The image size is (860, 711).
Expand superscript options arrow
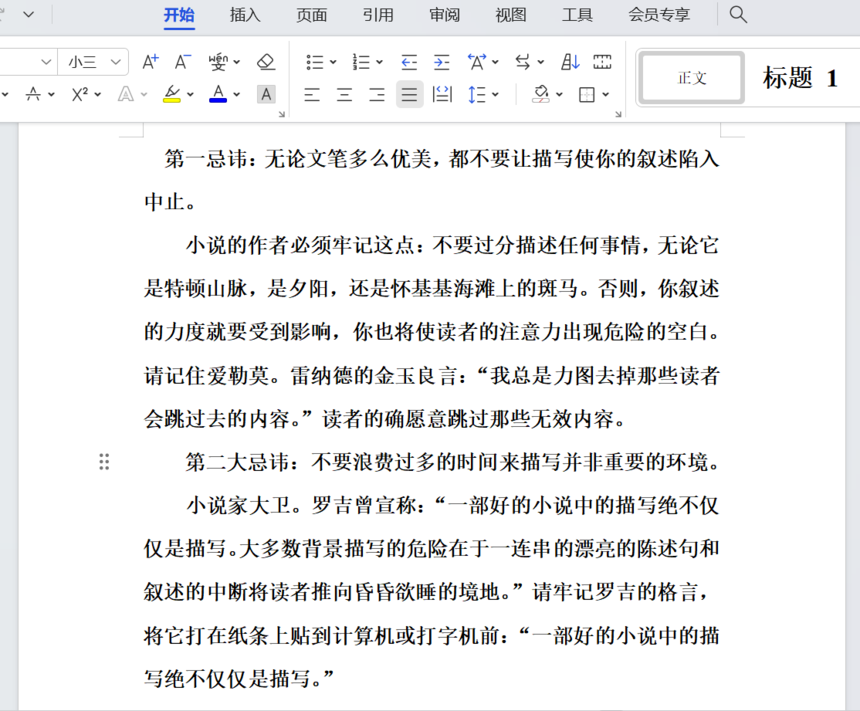(98, 94)
